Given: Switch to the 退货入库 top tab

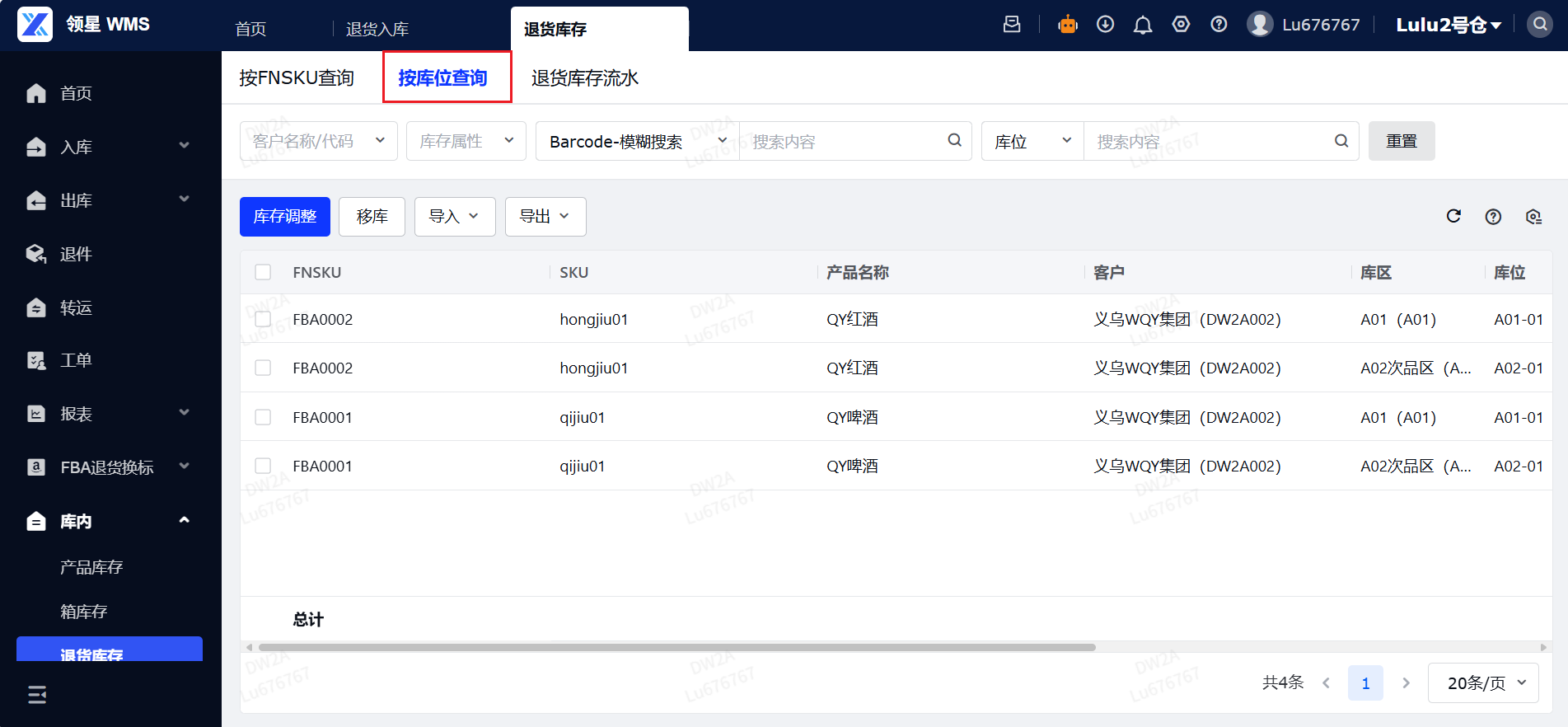Looking at the screenshot, I should tap(377, 29).
